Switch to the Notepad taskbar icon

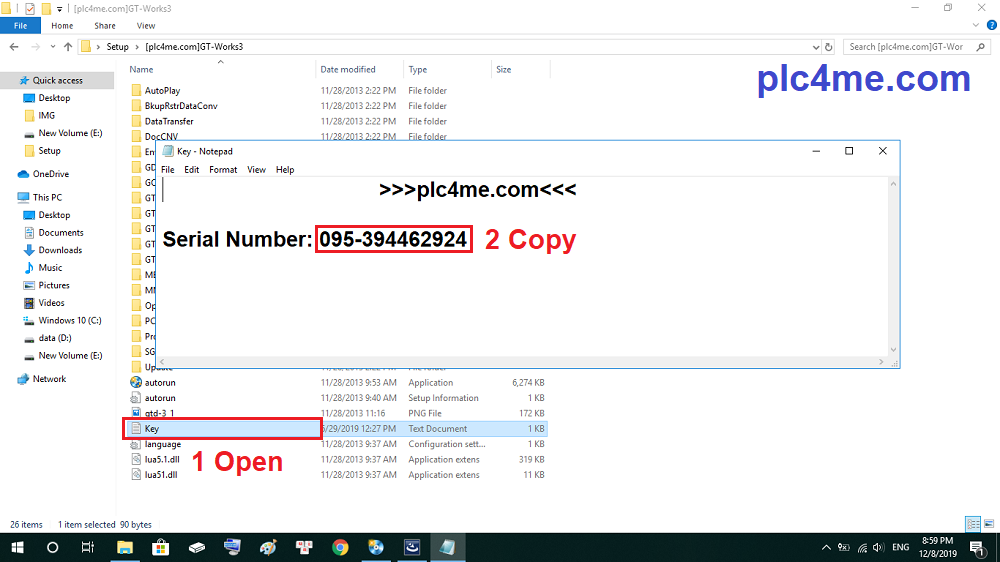(447, 547)
